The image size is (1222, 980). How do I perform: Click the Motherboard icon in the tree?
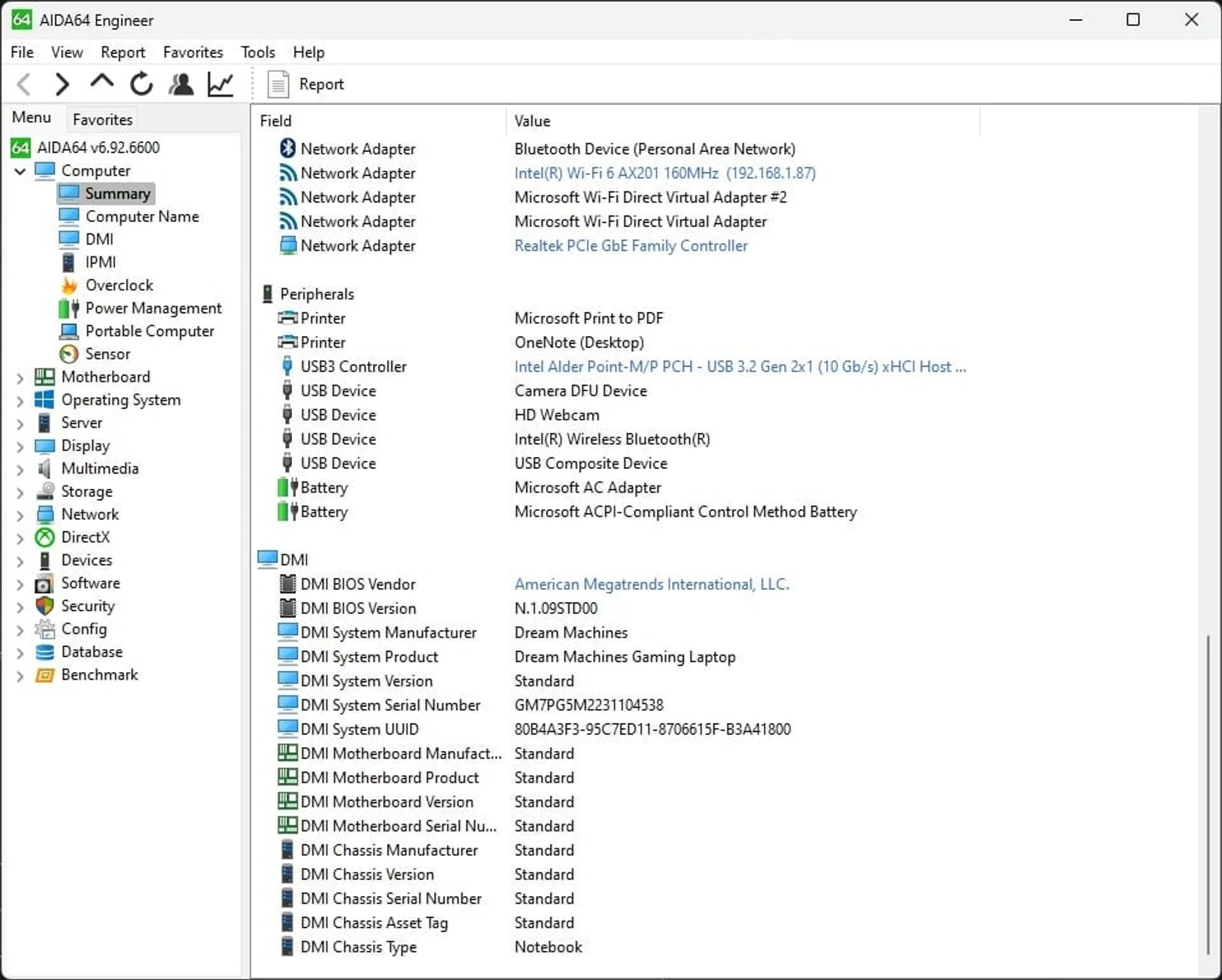click(45, 377)
